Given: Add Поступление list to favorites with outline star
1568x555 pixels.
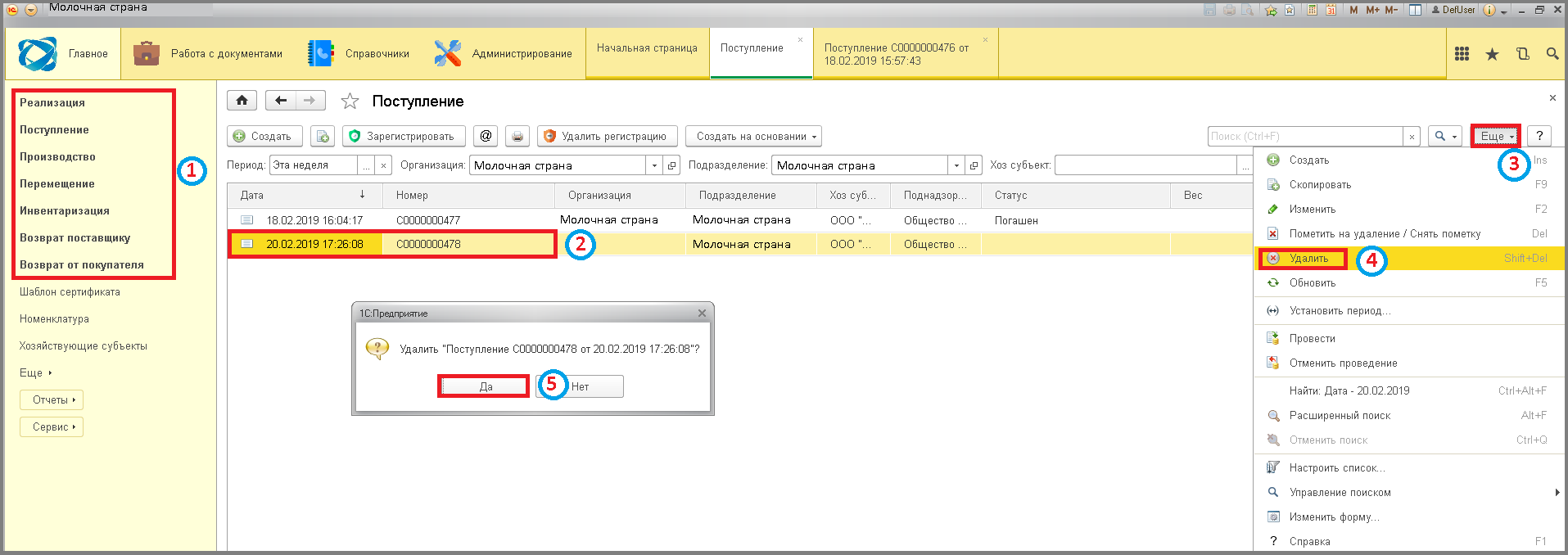Looking at the screenshot, I should pos(350,101).
